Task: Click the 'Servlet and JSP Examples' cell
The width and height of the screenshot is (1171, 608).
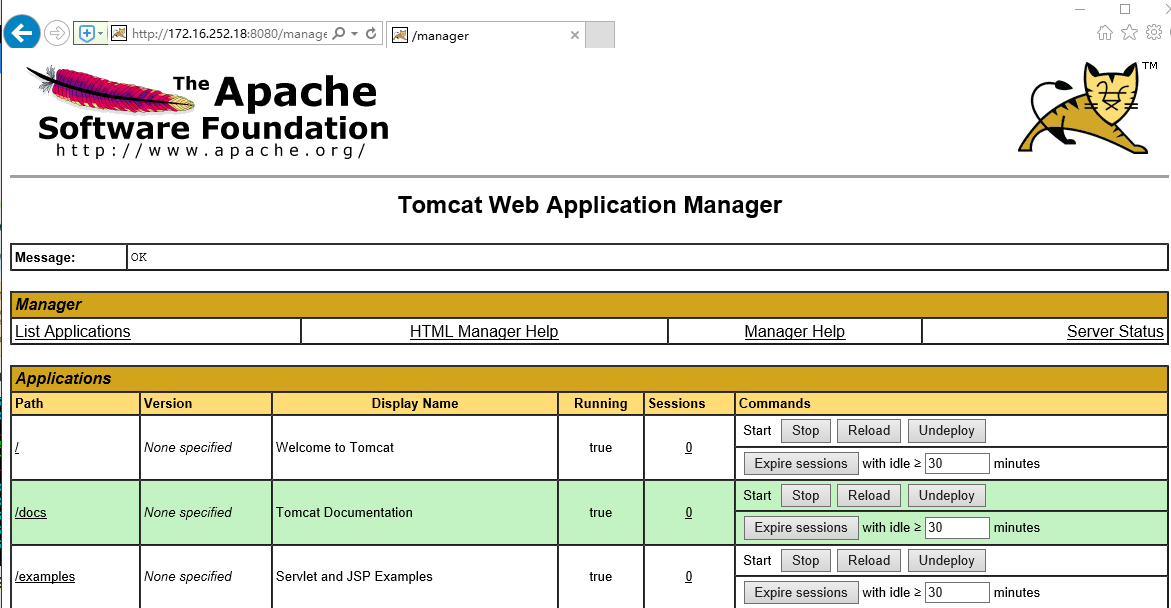Action: pos(415,577)
